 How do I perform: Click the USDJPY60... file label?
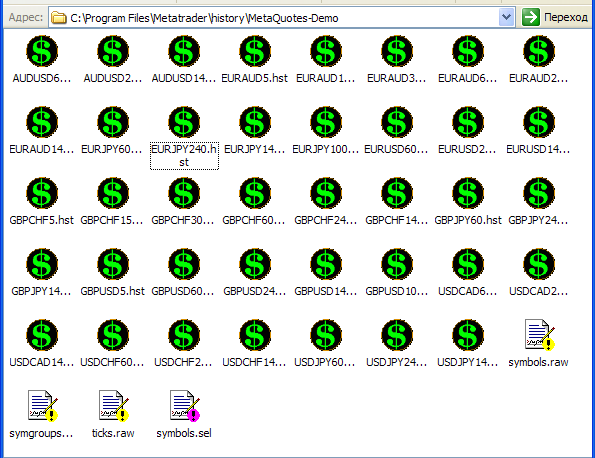pyautogui.click(x=325, y=362)
